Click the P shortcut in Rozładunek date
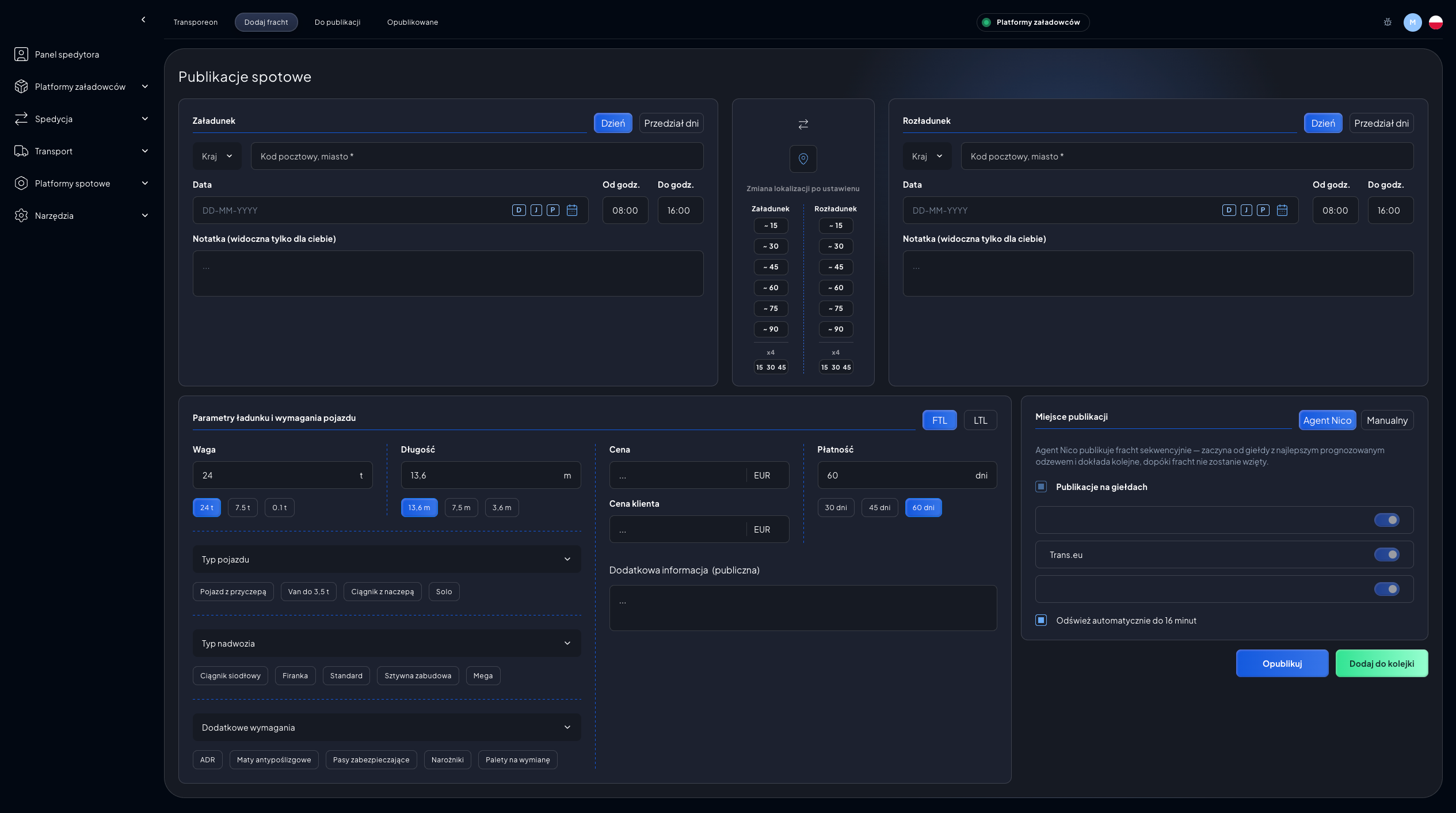The height and width of the screenshot is (813, 1456). pyautogui.click(x=1263, y=210)
